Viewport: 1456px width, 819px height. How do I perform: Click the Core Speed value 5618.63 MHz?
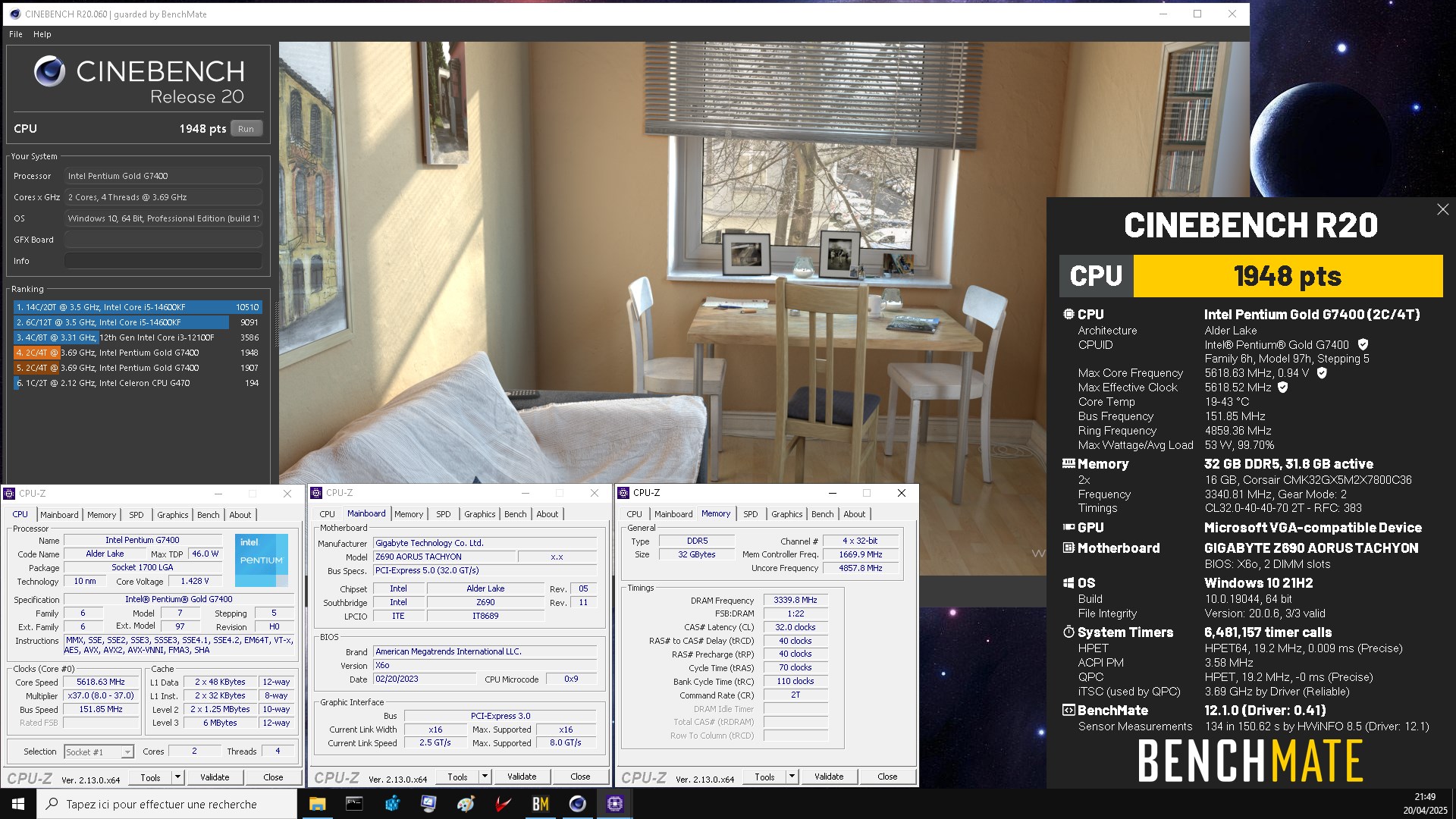pyautogui.click(x=101, y=682)
